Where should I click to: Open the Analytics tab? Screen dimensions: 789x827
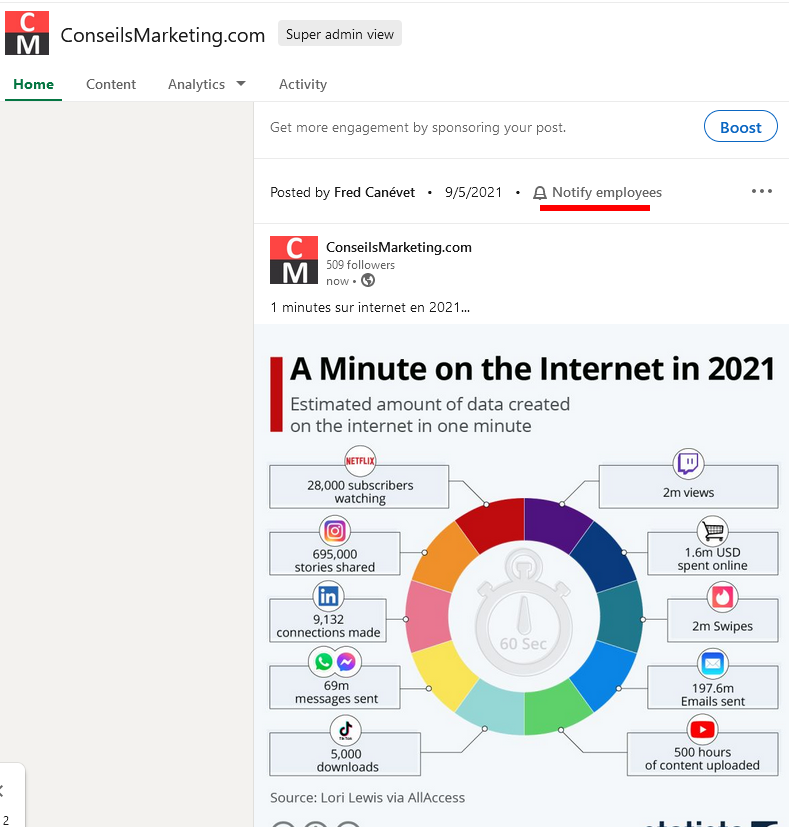[x=196, y=84]
